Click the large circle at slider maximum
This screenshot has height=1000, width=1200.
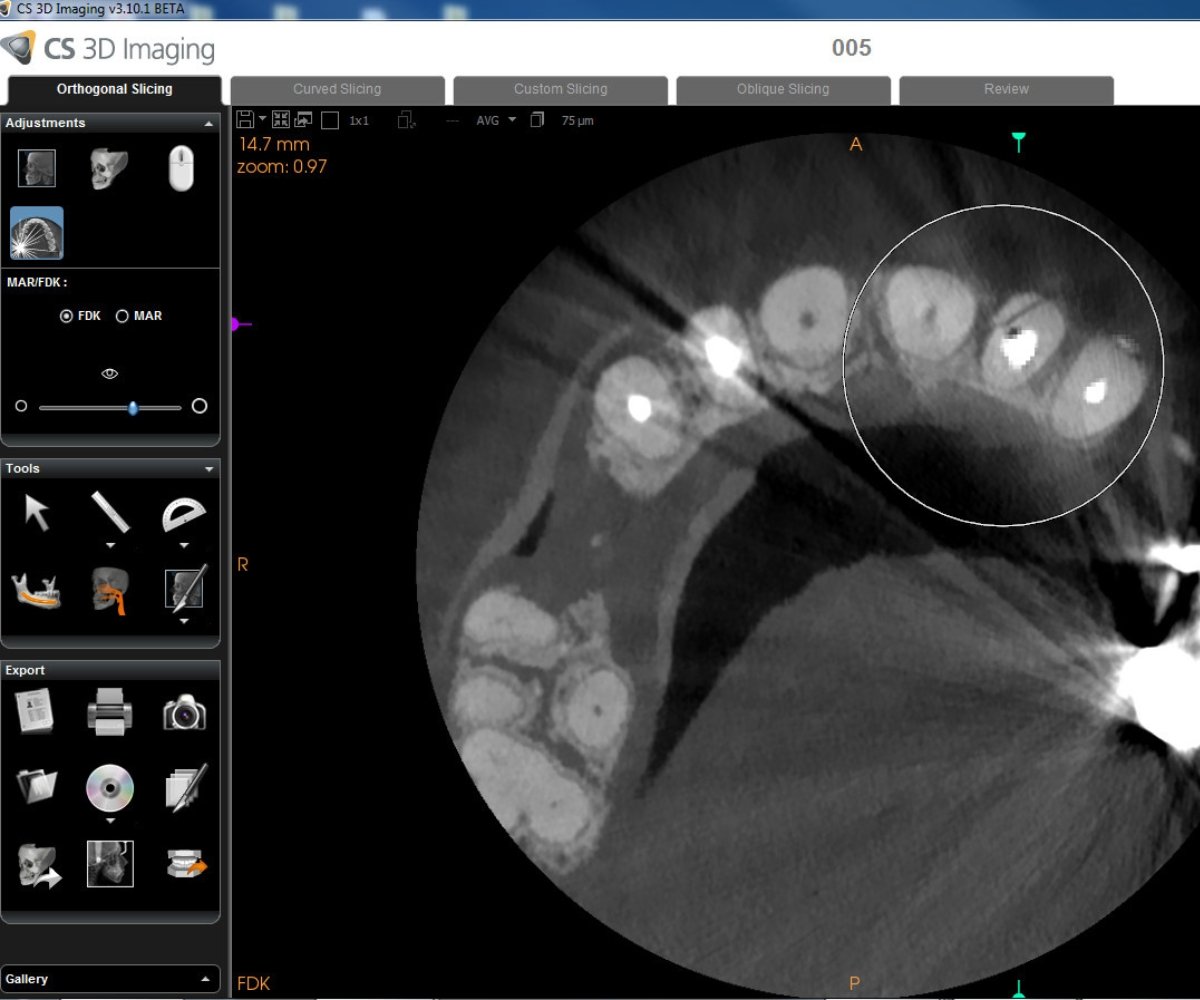199,406
